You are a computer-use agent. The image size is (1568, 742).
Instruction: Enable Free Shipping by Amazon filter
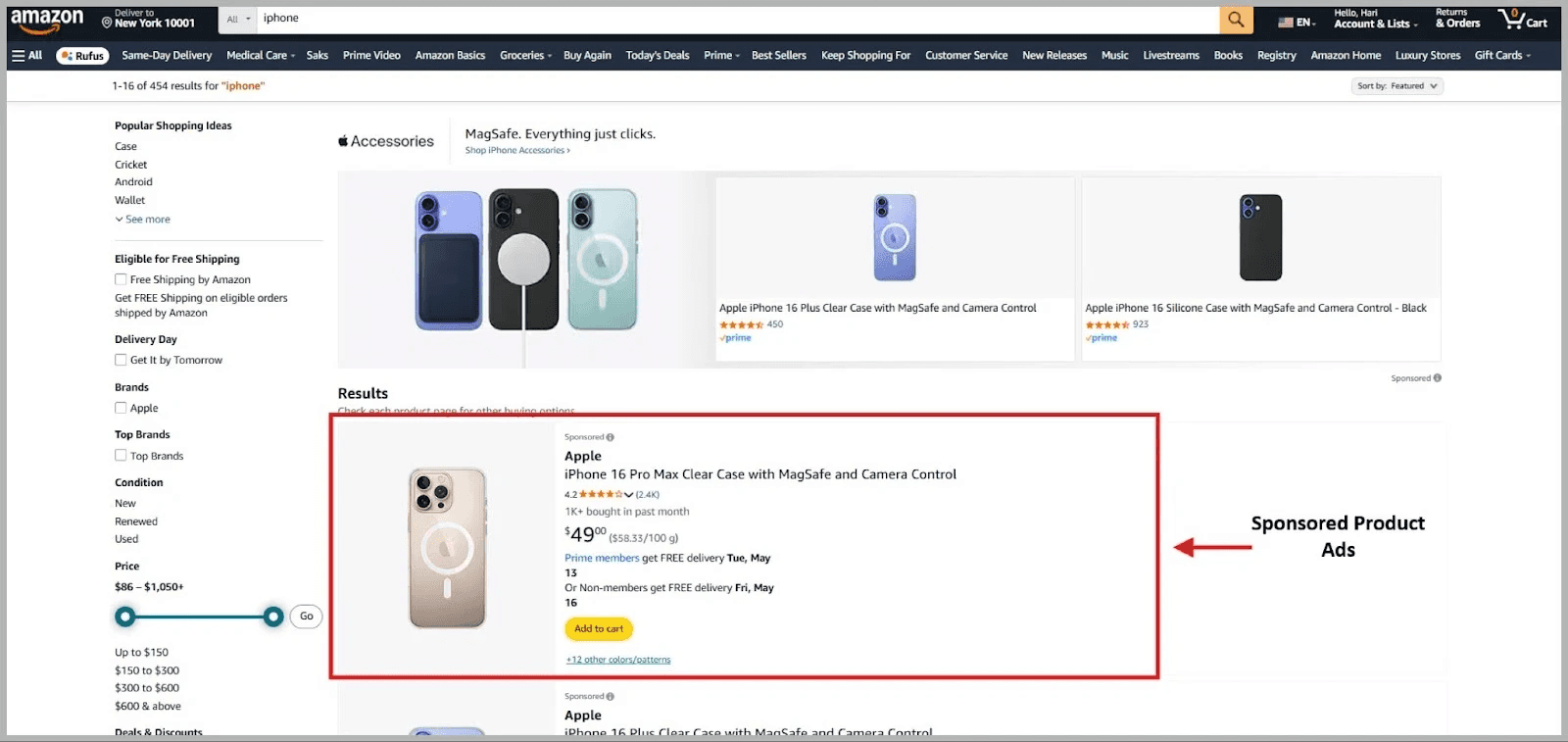(x=120, y=278)
